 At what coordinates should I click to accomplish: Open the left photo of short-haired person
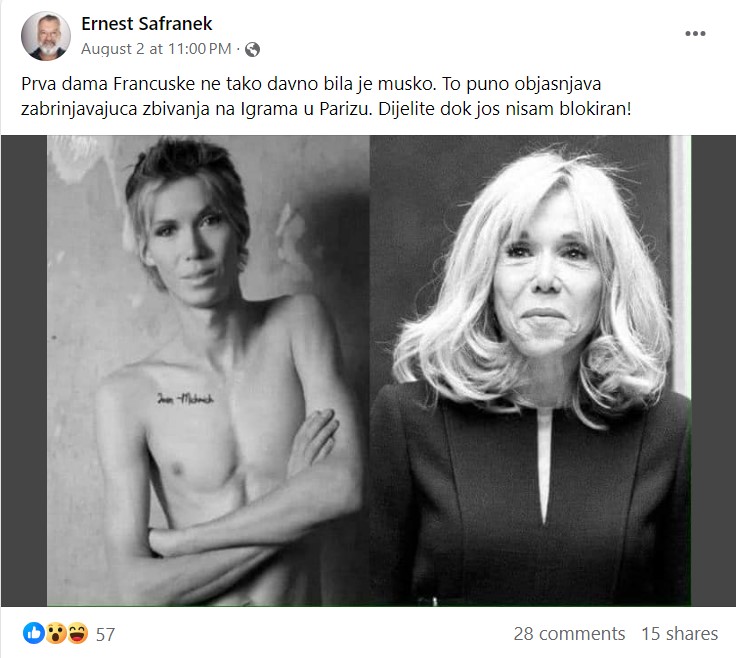208,370
